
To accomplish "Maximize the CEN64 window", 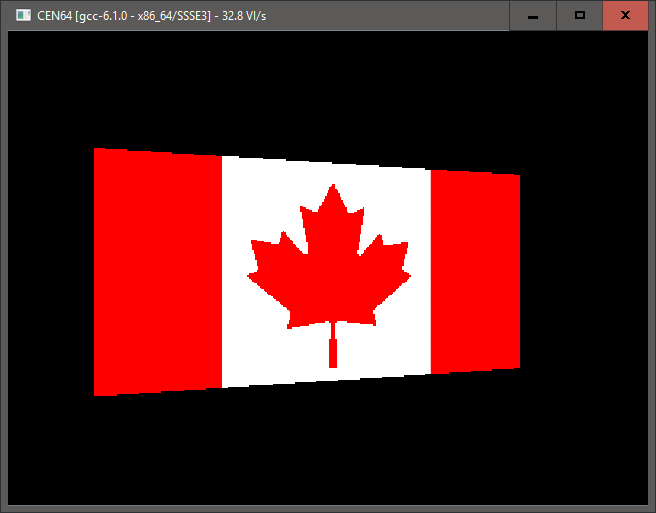I will point(579,15).
